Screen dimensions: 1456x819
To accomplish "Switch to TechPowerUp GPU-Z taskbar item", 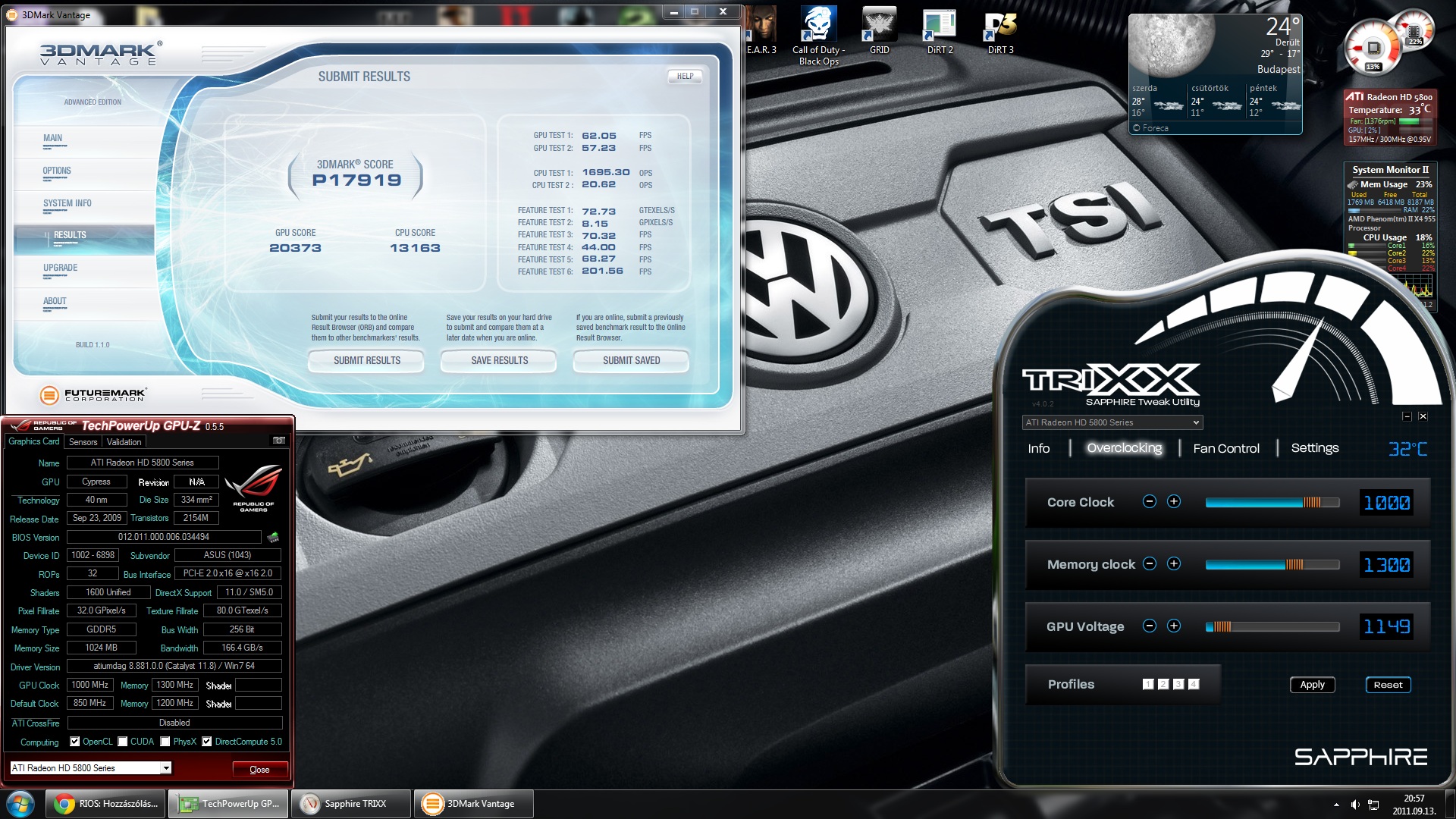I will [228, 804].
